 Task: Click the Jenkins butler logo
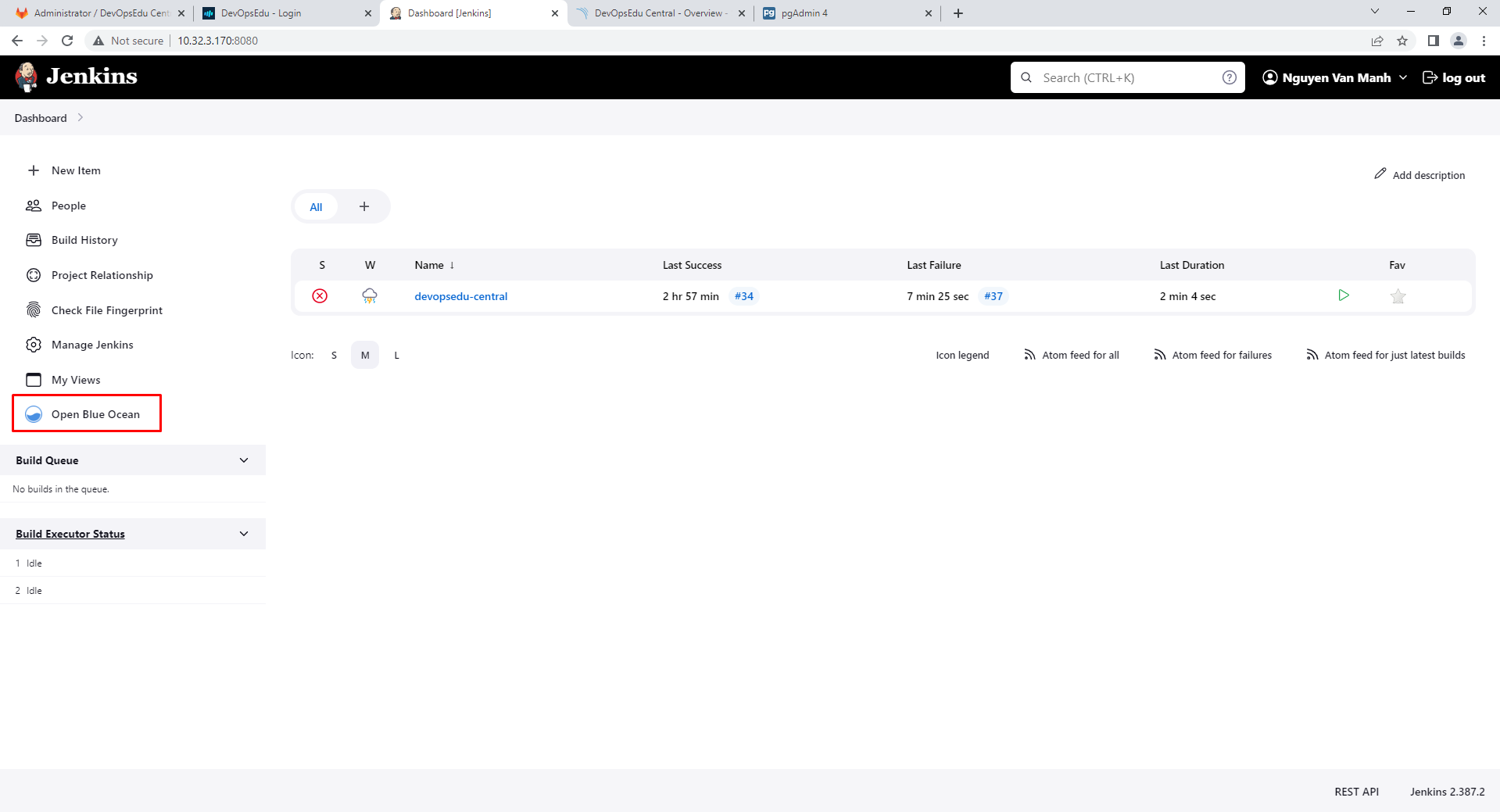point(27,77)
